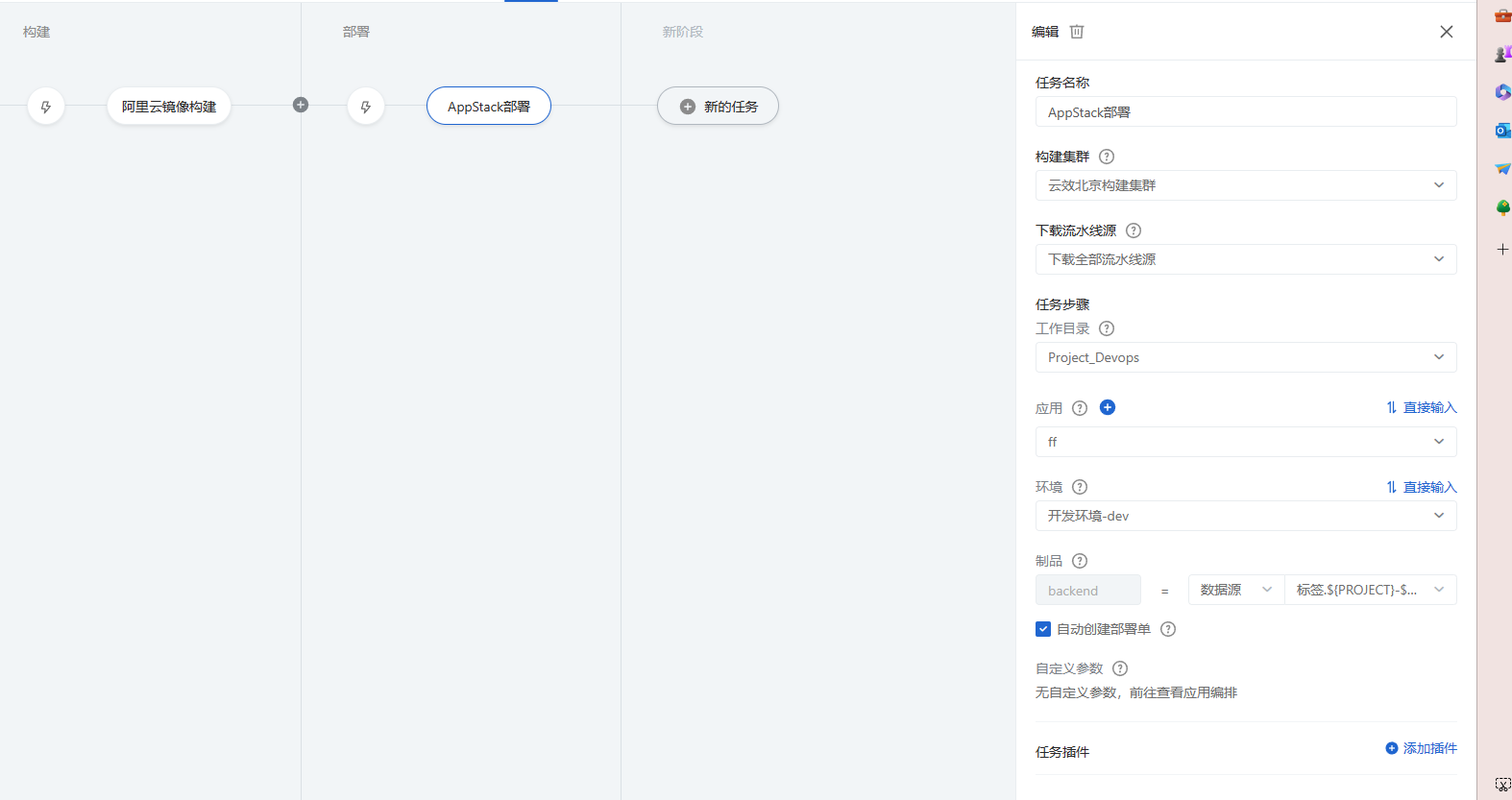
Task: Open the help tooltip for 自定义参数
Action: point(1120,668)
